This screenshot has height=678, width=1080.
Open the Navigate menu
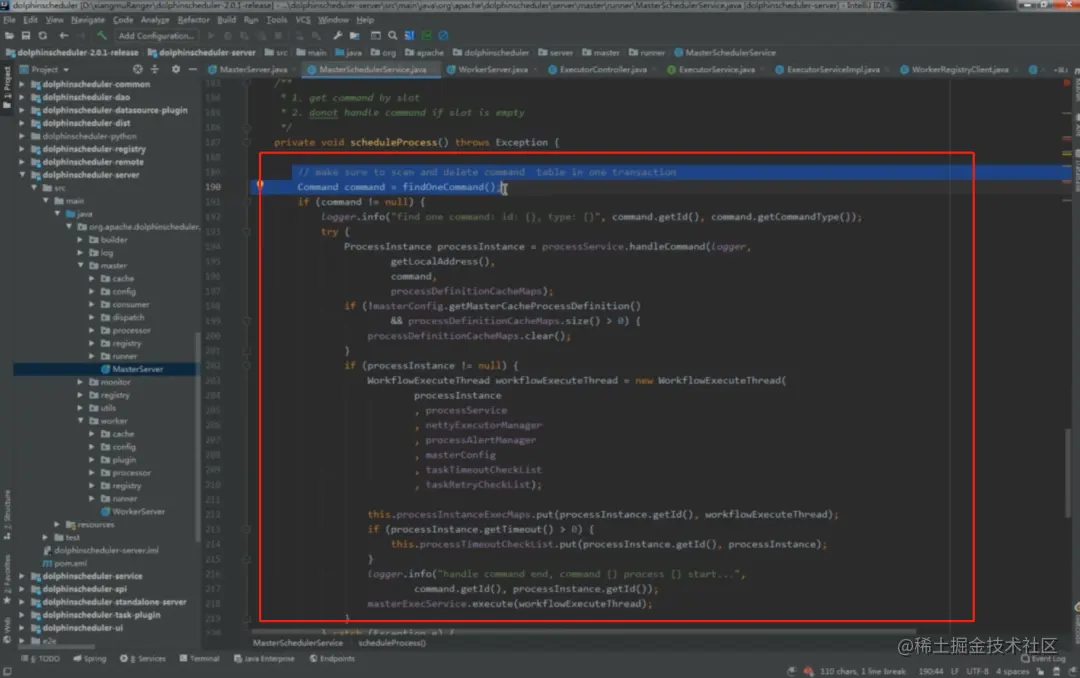point(87,20)
